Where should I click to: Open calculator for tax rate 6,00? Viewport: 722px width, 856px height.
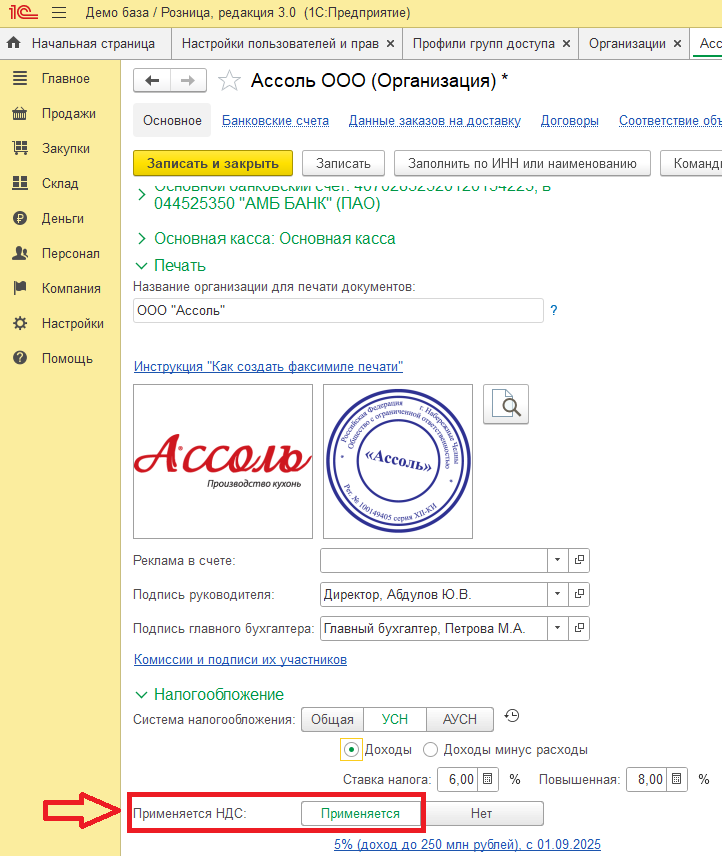coord(487,779)
